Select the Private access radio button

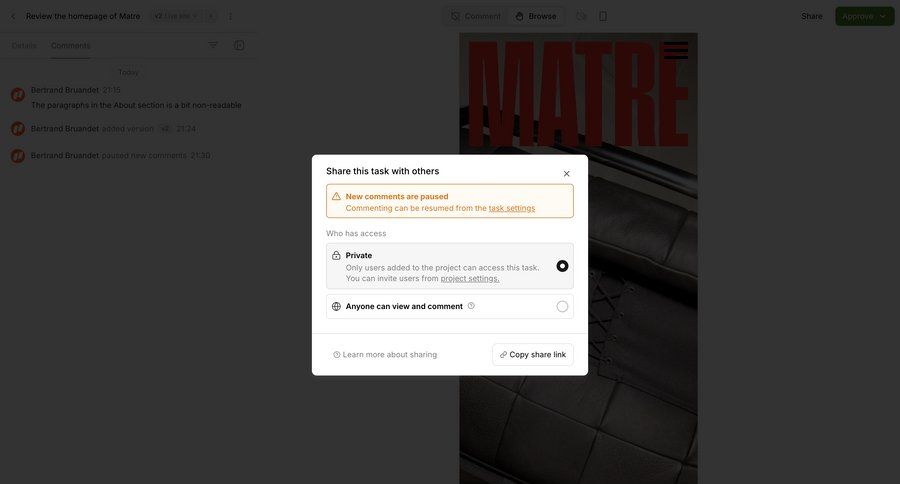click(x=562, y=266)
